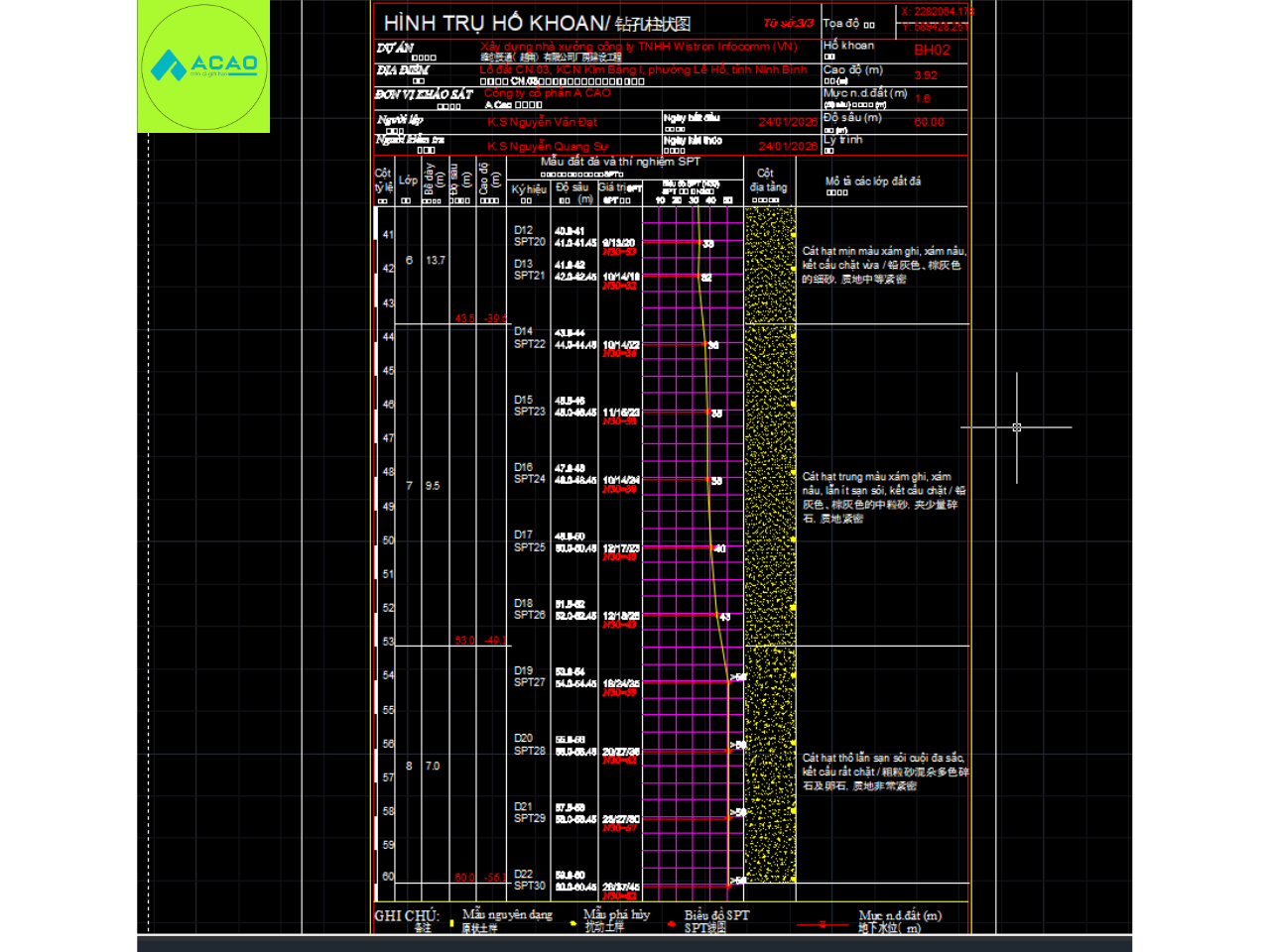Click the 'Cột địa tầng' column header
Viewport: 1270px width, 952px height.
[x=768, y=179]
